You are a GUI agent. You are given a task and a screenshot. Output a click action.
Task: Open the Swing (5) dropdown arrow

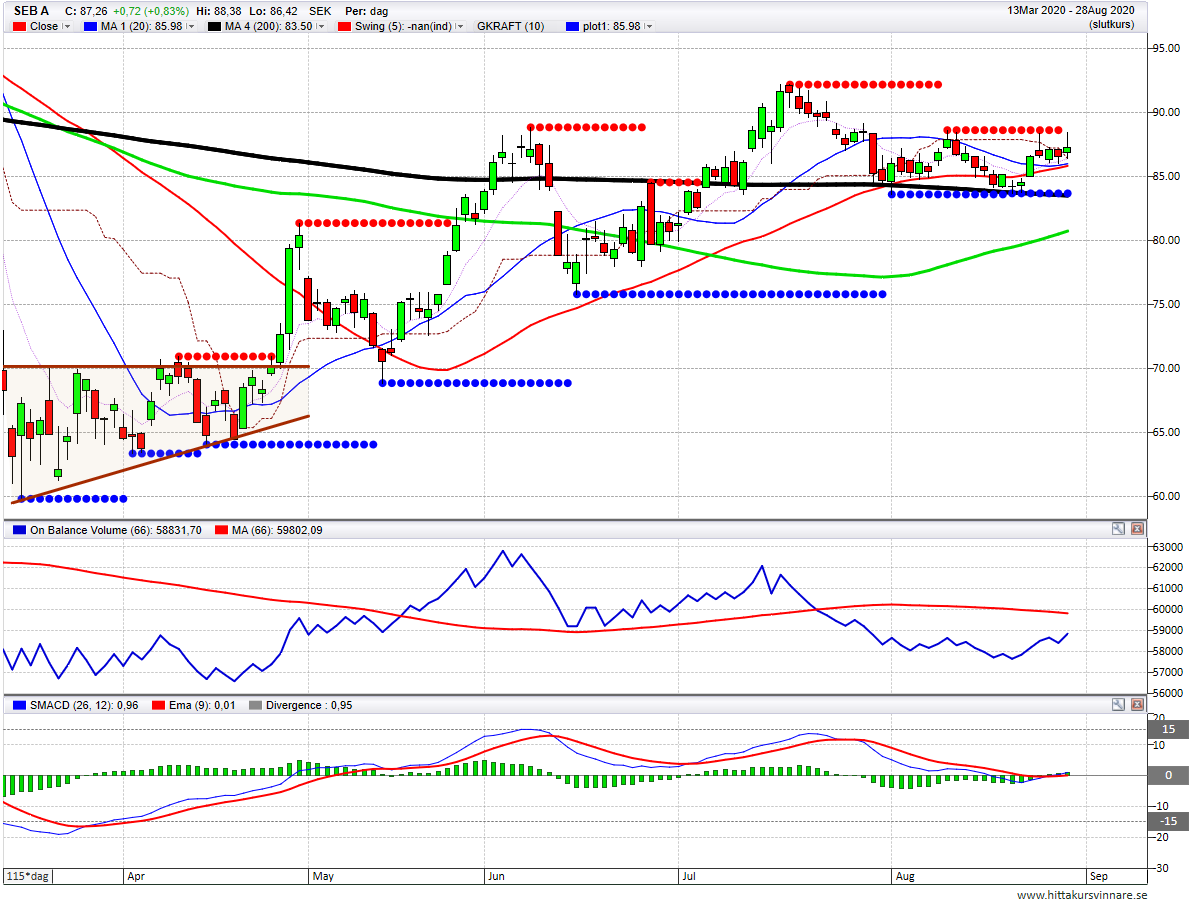click(460, 26)
